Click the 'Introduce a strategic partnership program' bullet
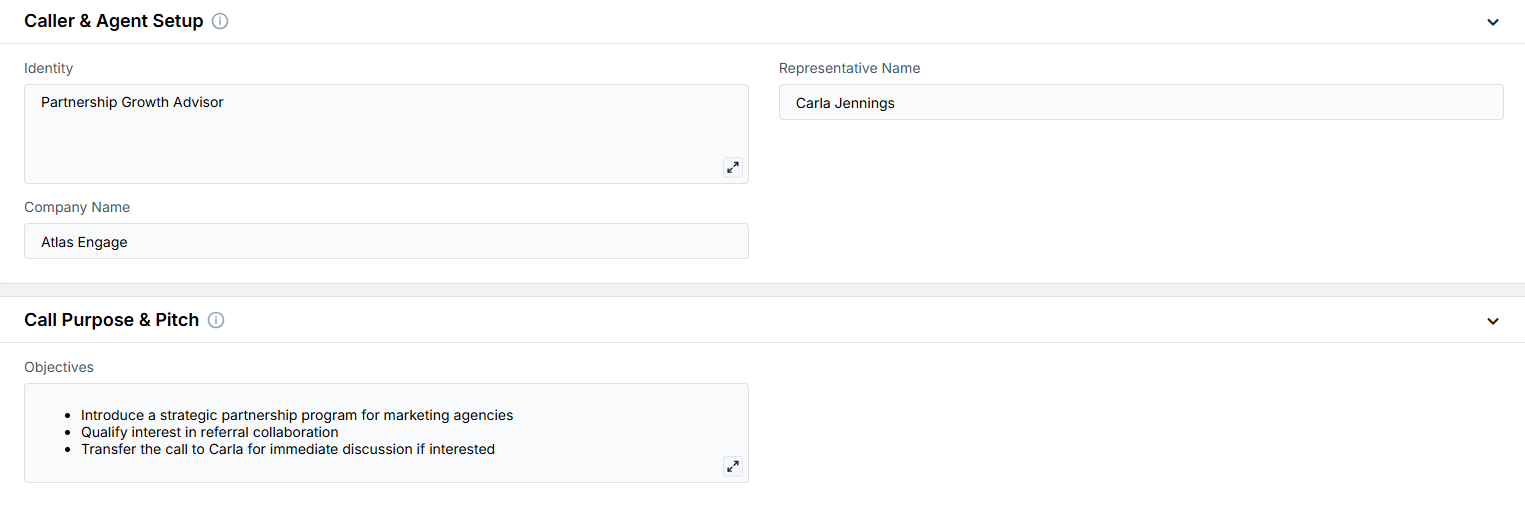Image resolution: width=1525 pixels, height=506 pixels. coord(297,415)
